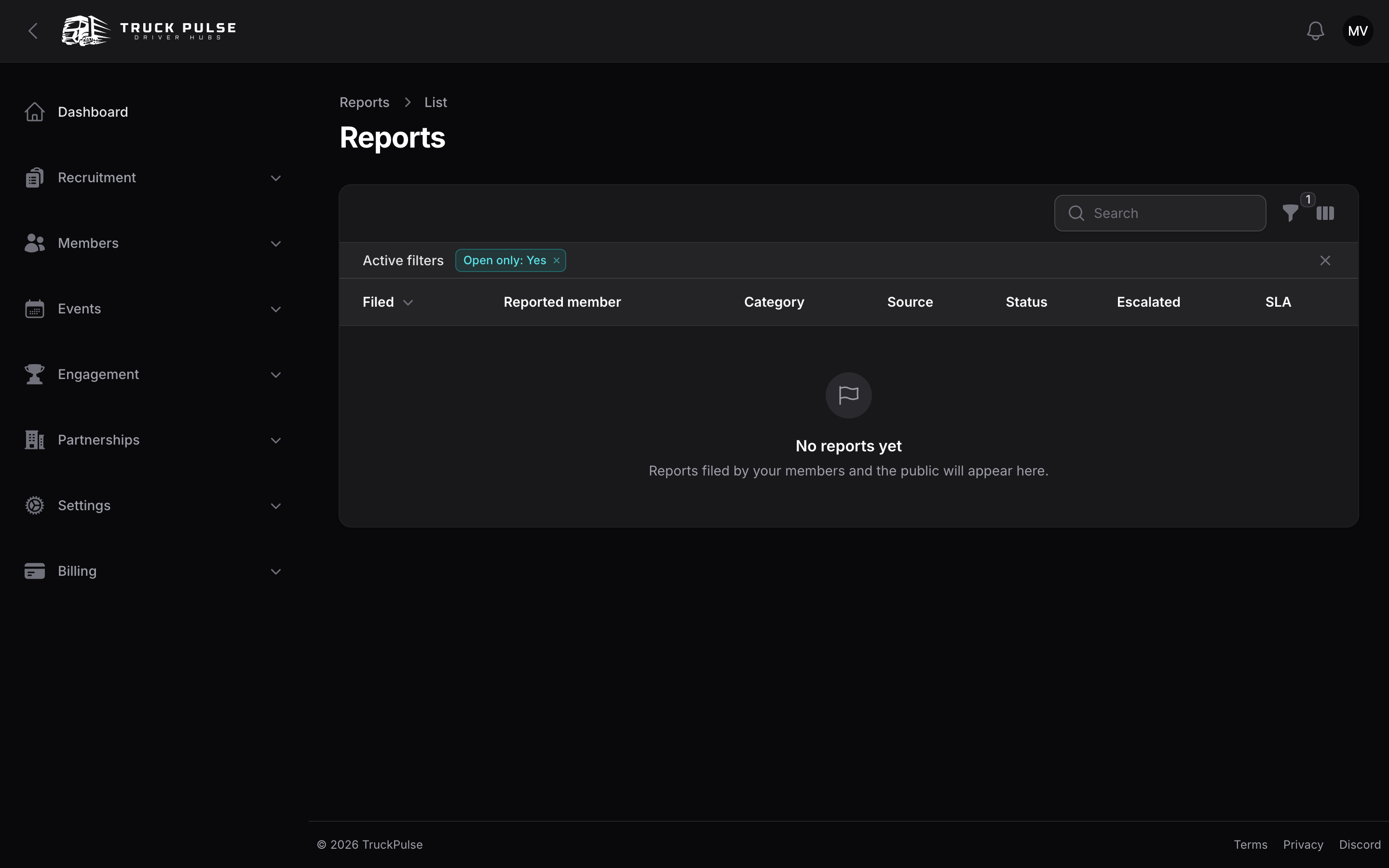Select Billing in the sidebar
The width and height of the screenshot is (1389, 868).
pyautogui.click(x=78, y=571)
